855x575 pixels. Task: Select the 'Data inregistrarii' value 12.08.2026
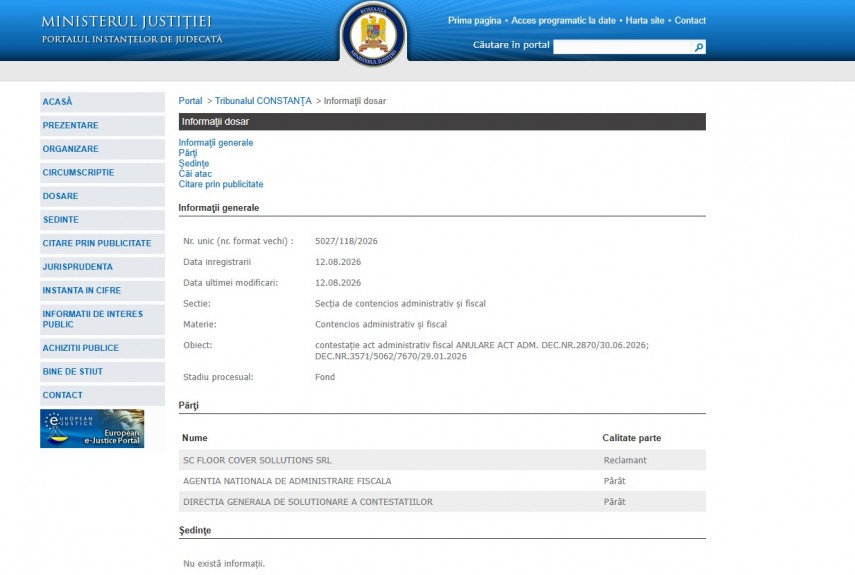(x=338, y=262)
